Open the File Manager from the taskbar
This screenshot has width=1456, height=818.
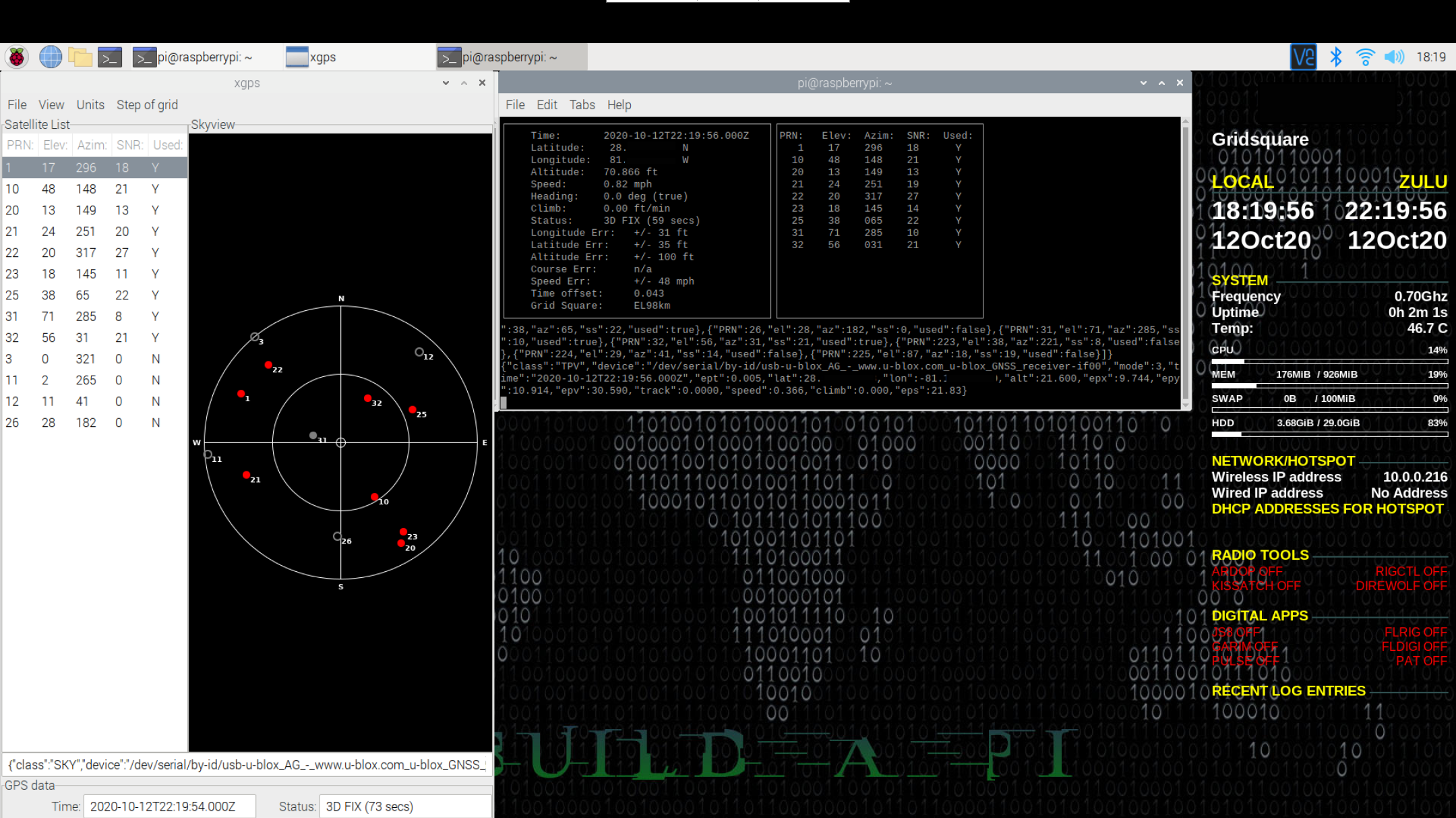pos(80,57)
